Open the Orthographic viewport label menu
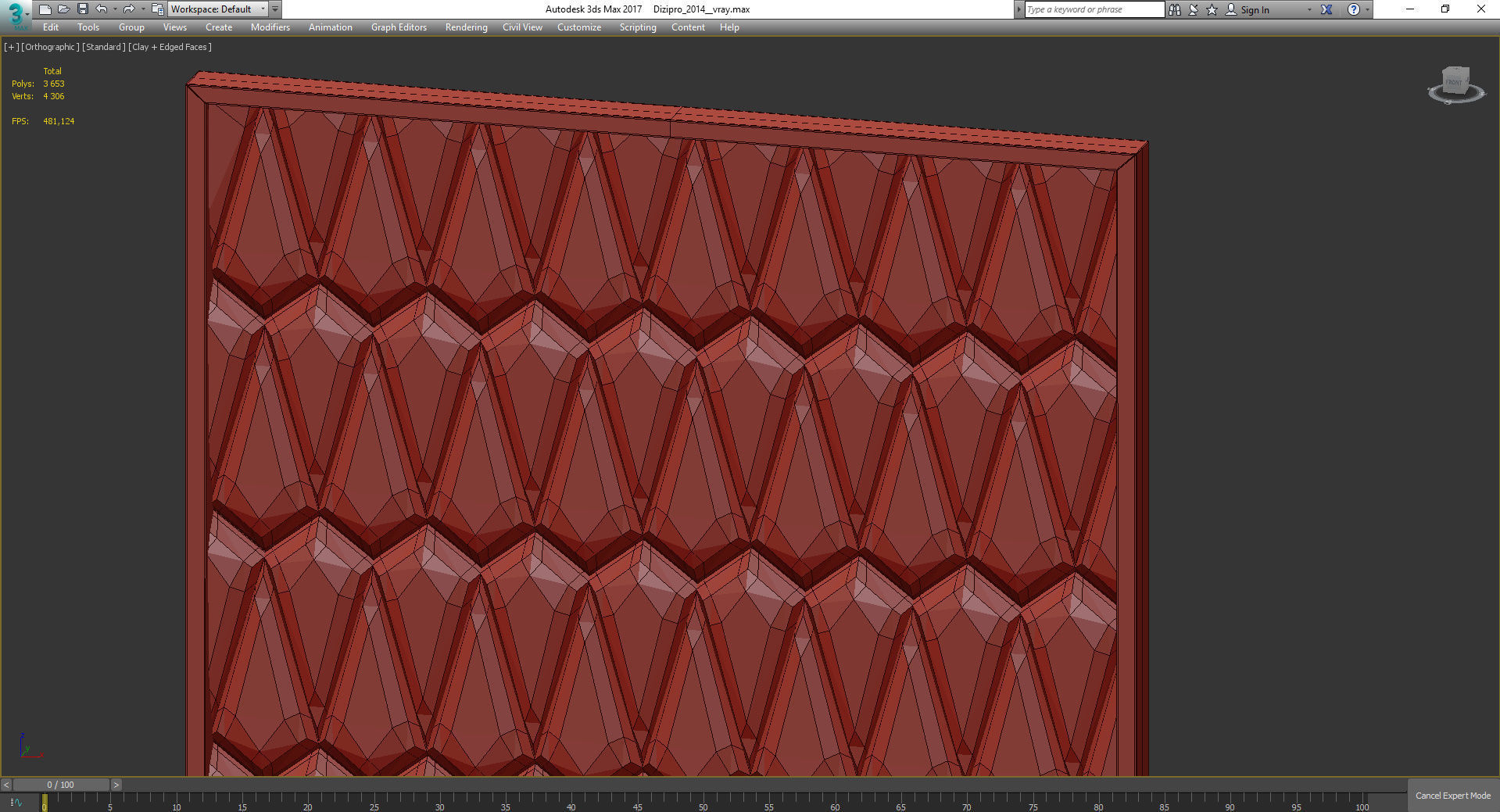The image size is (1500, 812). [x=50, y=47]
